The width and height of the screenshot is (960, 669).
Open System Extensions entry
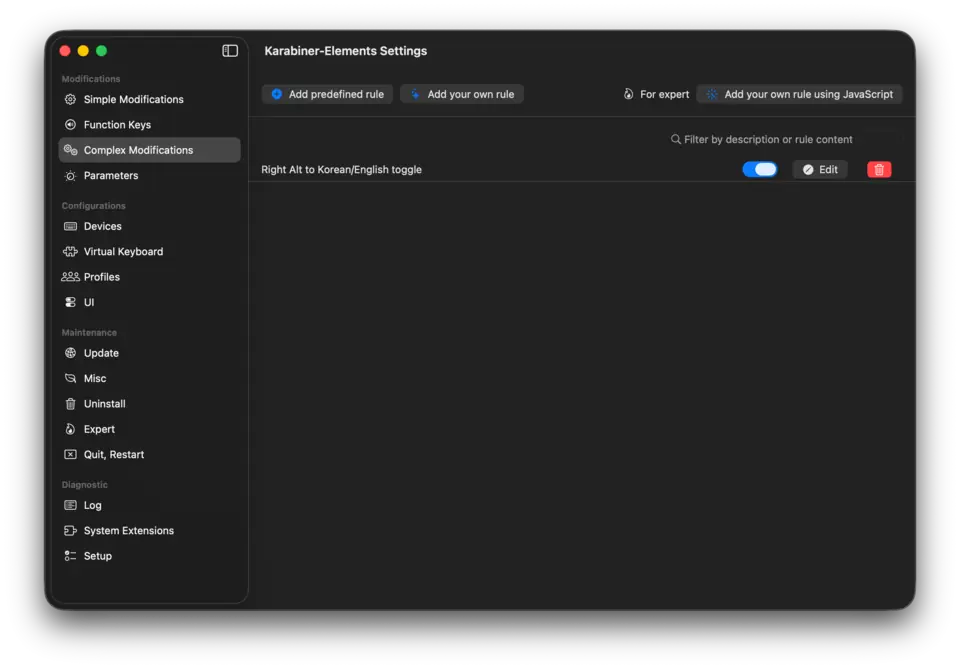pyautogui.click(x=149, y=531)
